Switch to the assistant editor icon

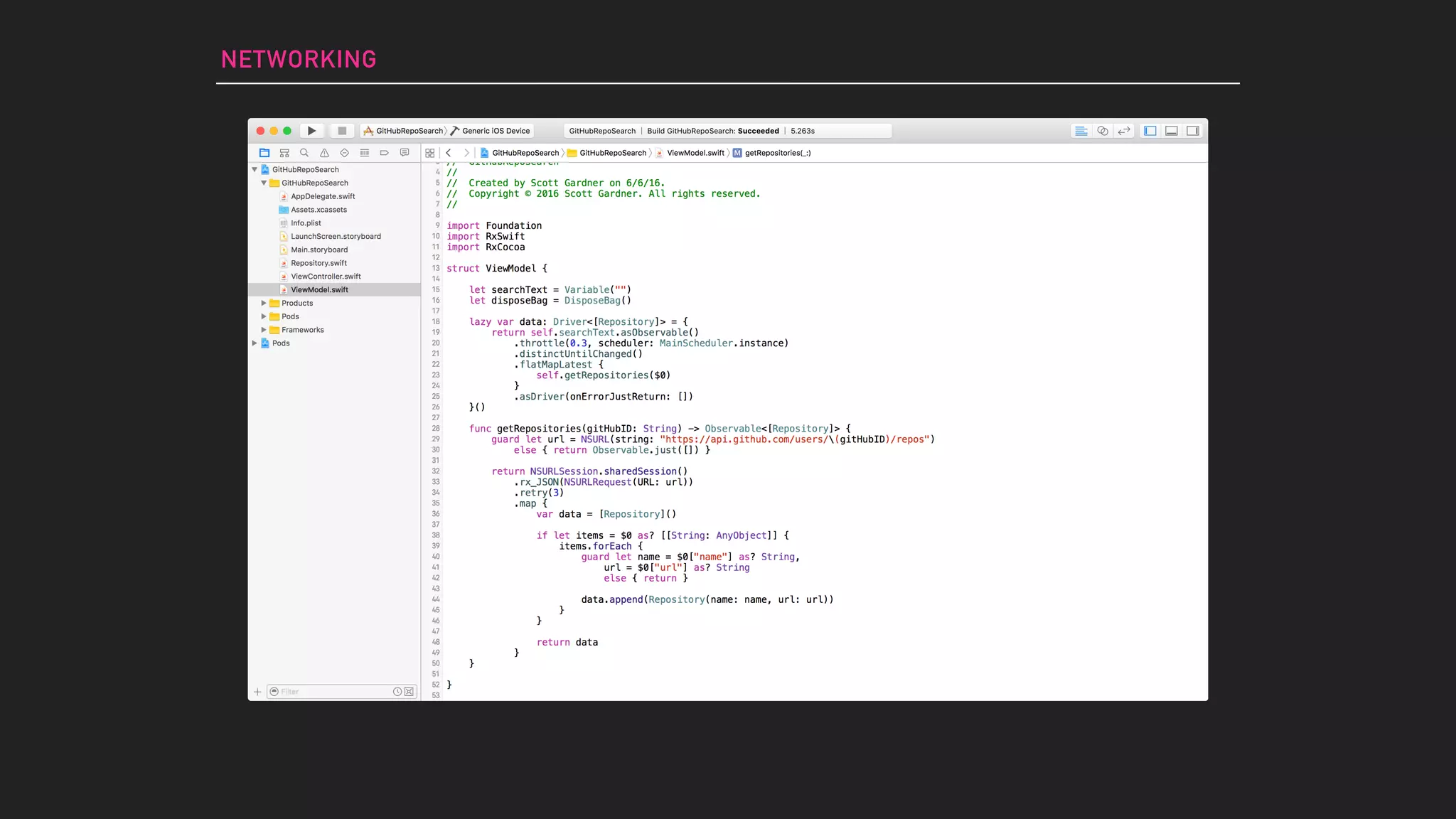pyautogui.click(x=1103, y=131)
